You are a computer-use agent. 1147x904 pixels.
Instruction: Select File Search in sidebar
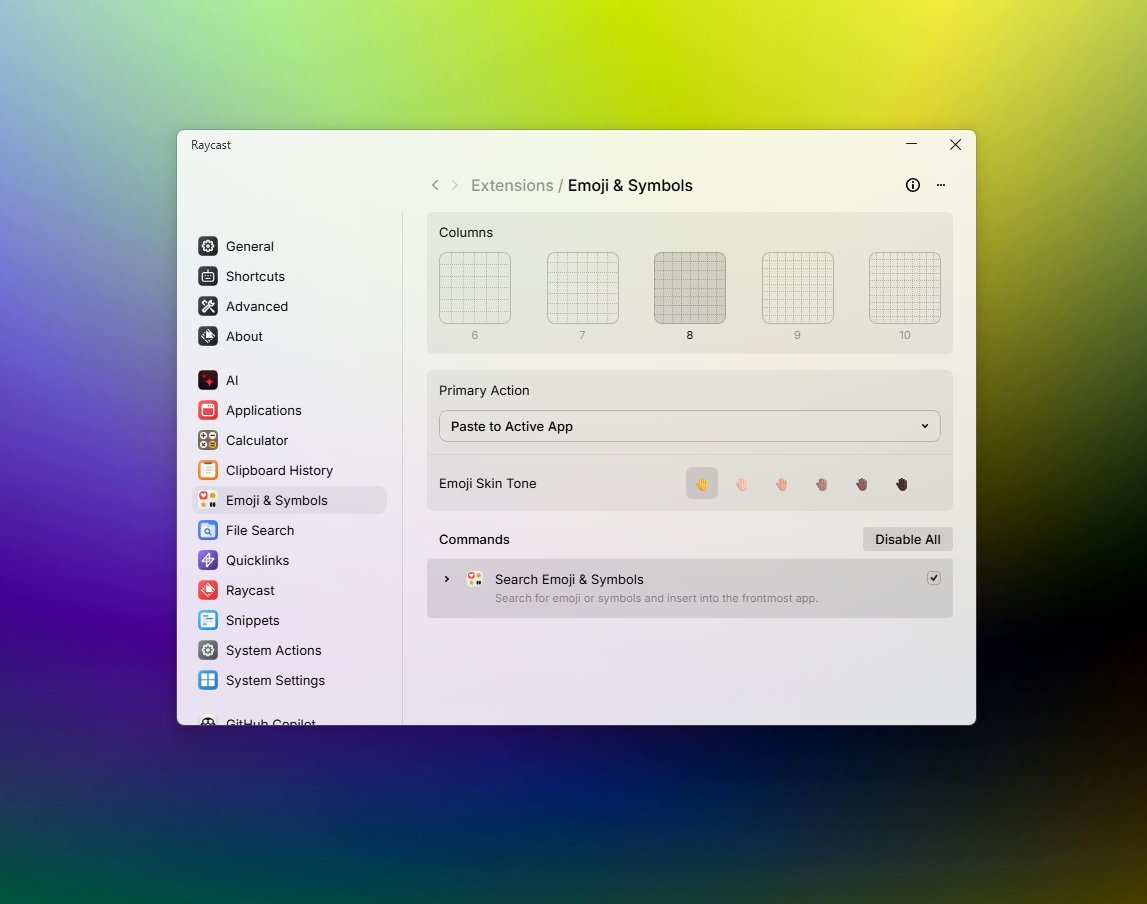(x=259, y=530)
